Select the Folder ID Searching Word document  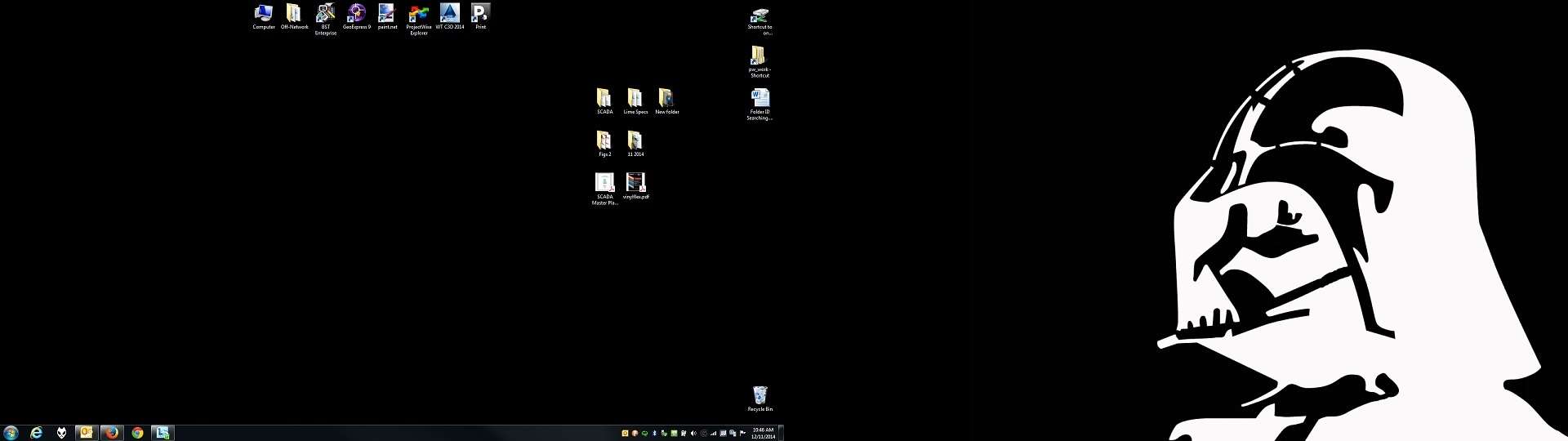click(x=759, y=105)
